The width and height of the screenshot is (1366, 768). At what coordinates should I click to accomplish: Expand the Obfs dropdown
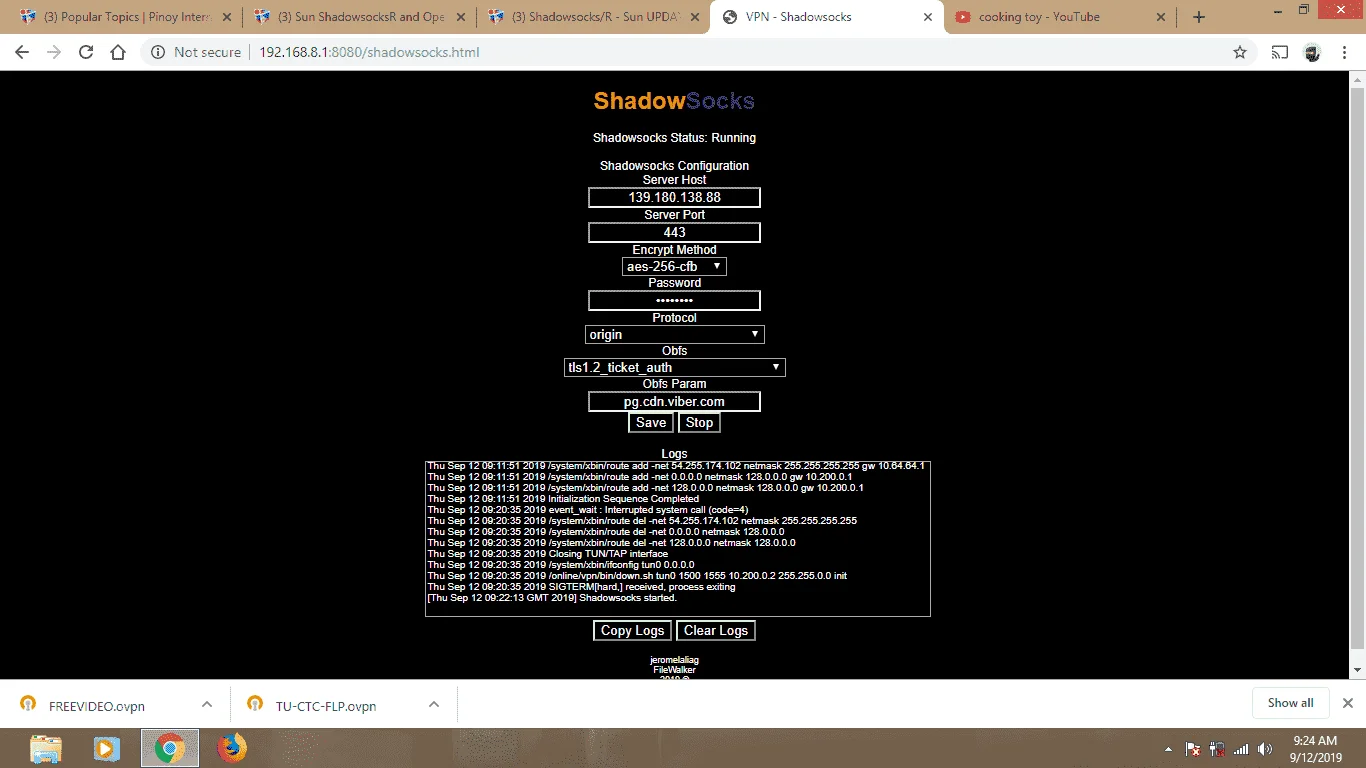[x=675, y=367]
